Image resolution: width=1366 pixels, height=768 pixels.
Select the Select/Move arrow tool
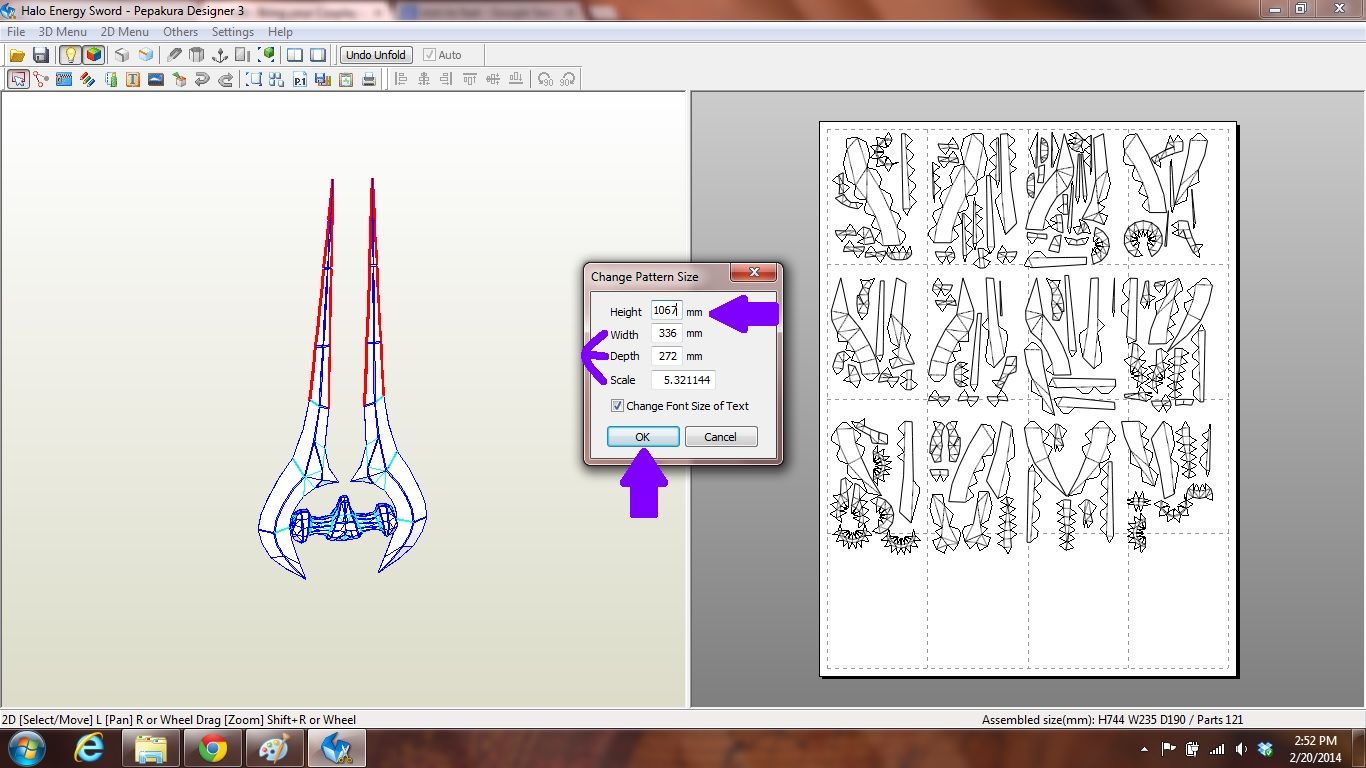coord(18,79)
